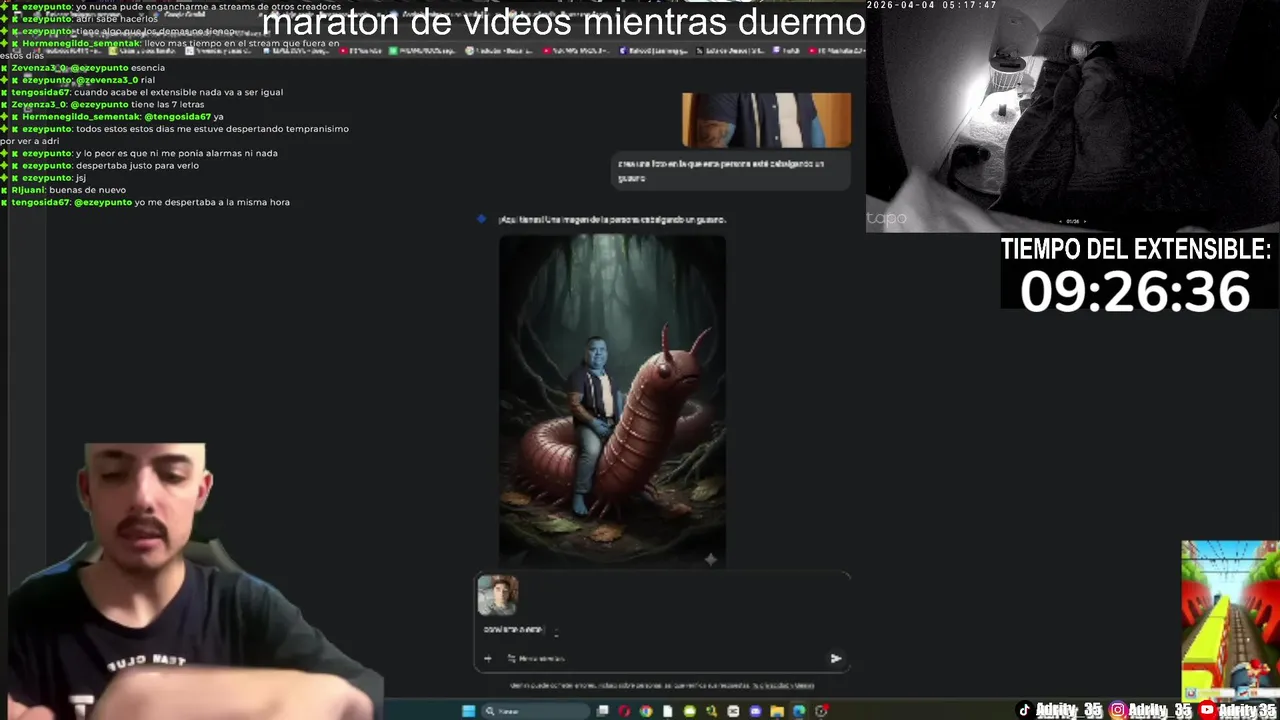Open Task View from the taskbar

click(602, 711)
